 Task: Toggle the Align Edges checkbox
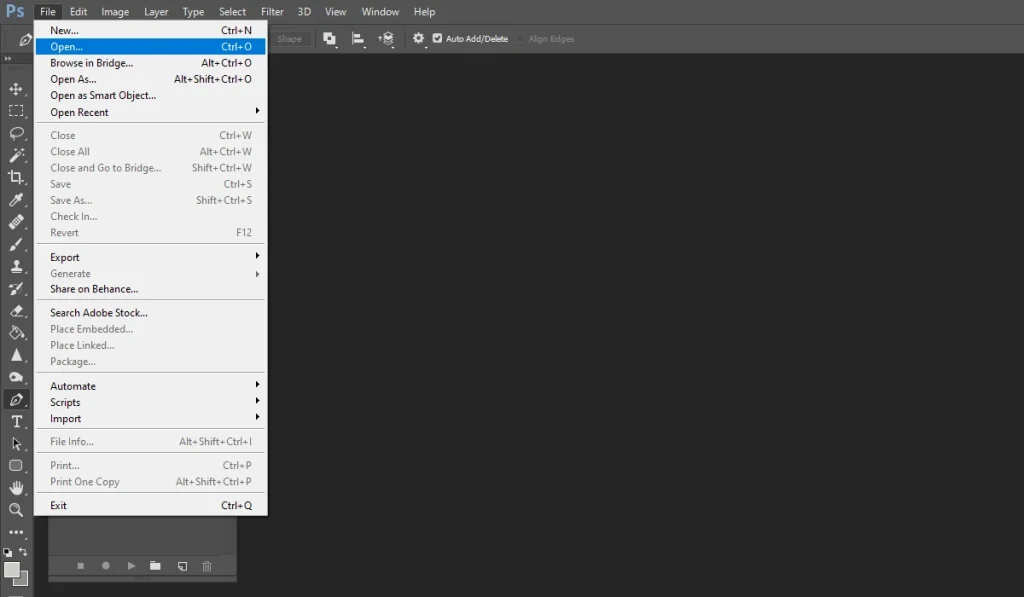click(x=520, y=39)
